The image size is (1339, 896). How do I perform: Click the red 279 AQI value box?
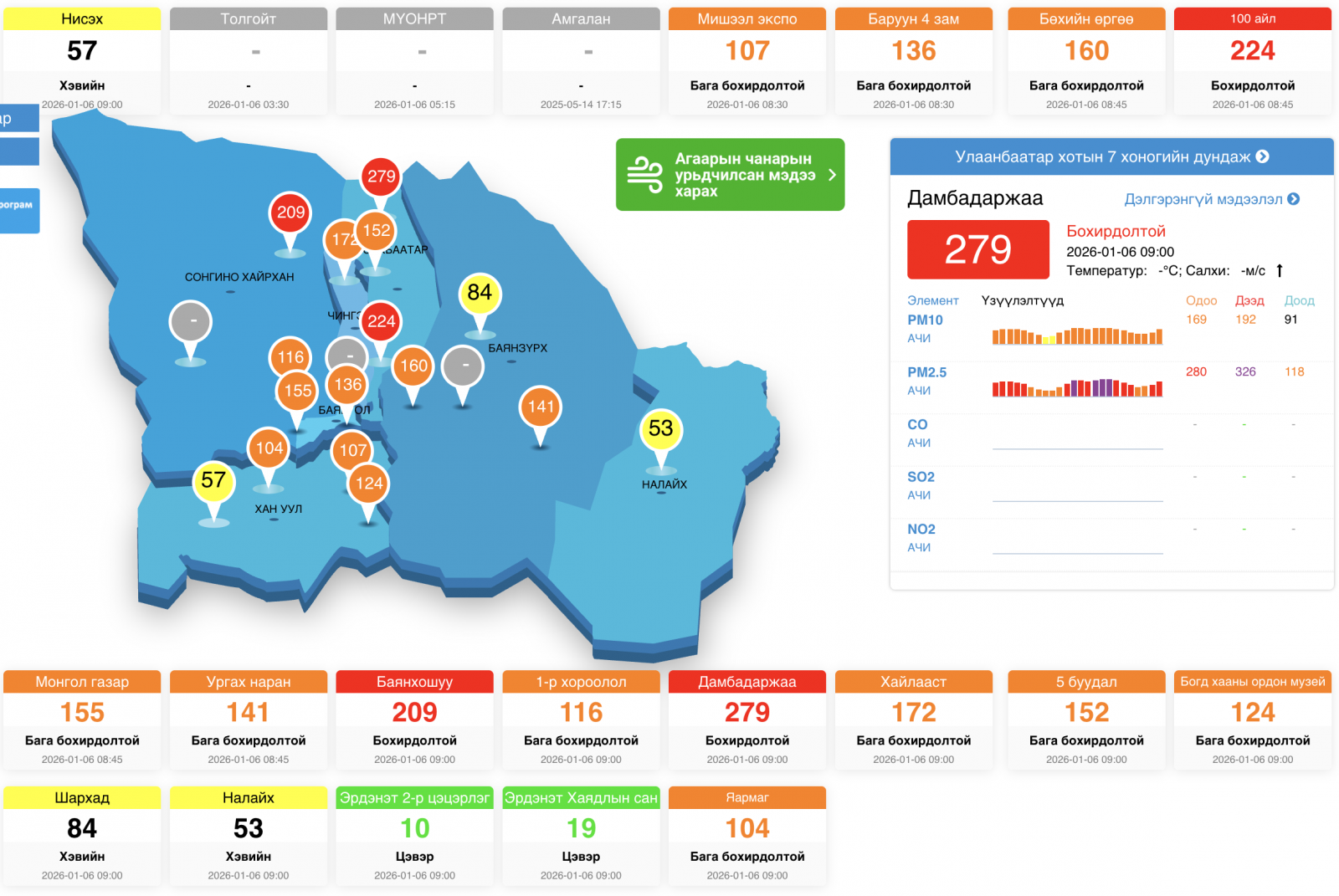(x=977, y=249)
